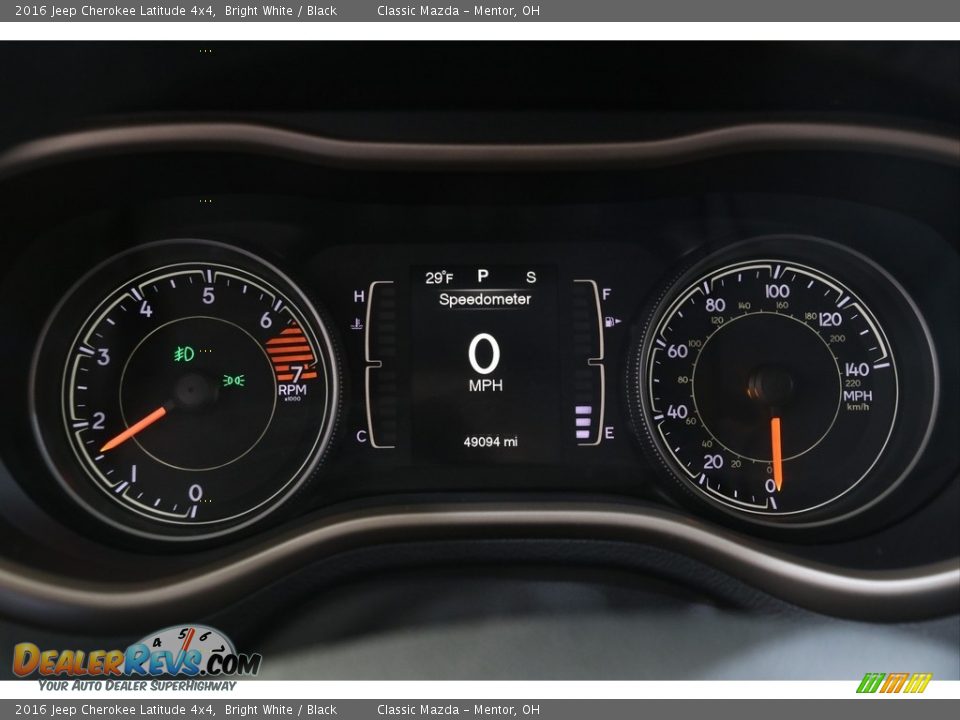The image size is (960, 720).
Task: Click the green fog light indicator icon
Action: point(184,354)
